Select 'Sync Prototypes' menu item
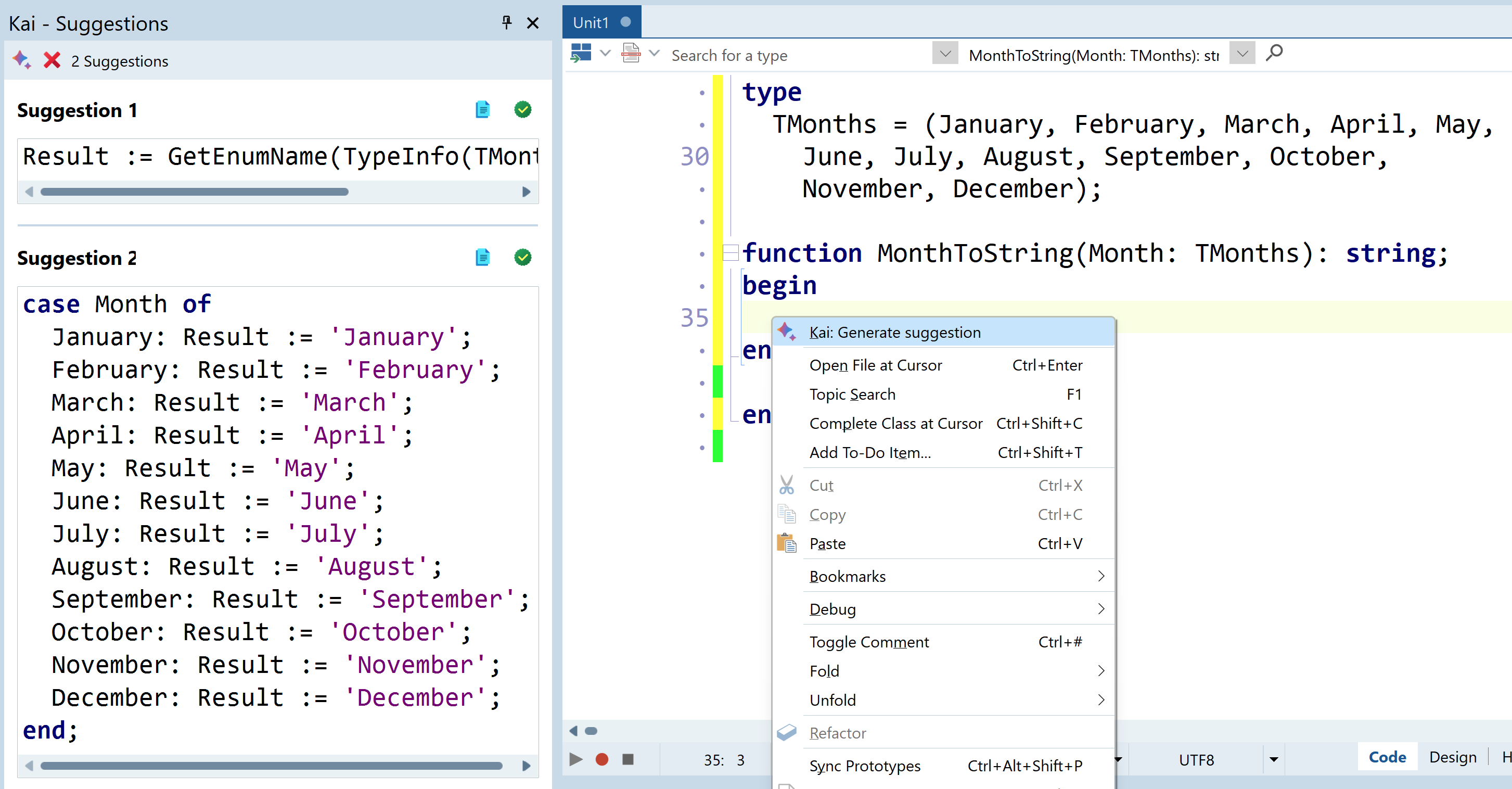This screenshot has height=789, width=1512. (x=944, y=766)
